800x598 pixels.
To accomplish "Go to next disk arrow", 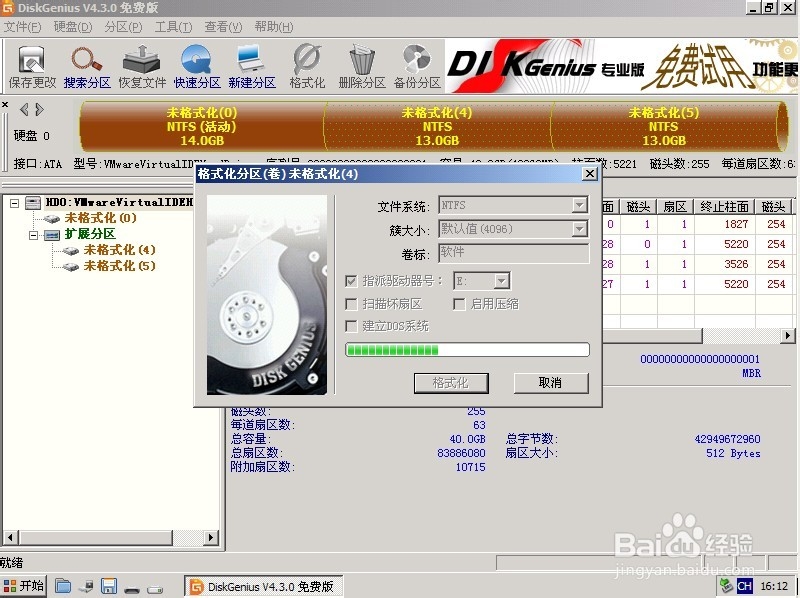I will pyautogui.click(x=39, y=109).
